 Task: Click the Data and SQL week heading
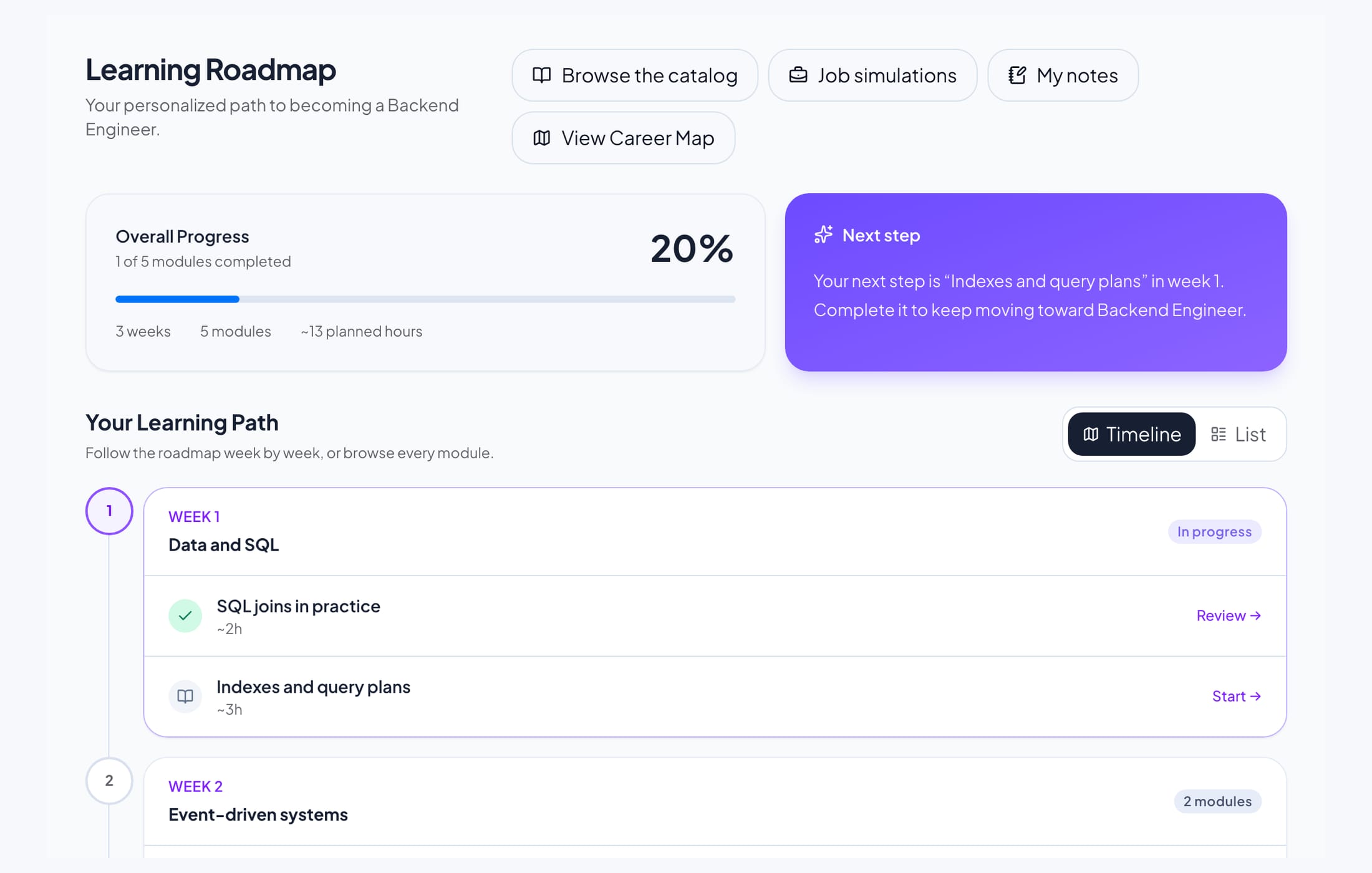[223, 544]
